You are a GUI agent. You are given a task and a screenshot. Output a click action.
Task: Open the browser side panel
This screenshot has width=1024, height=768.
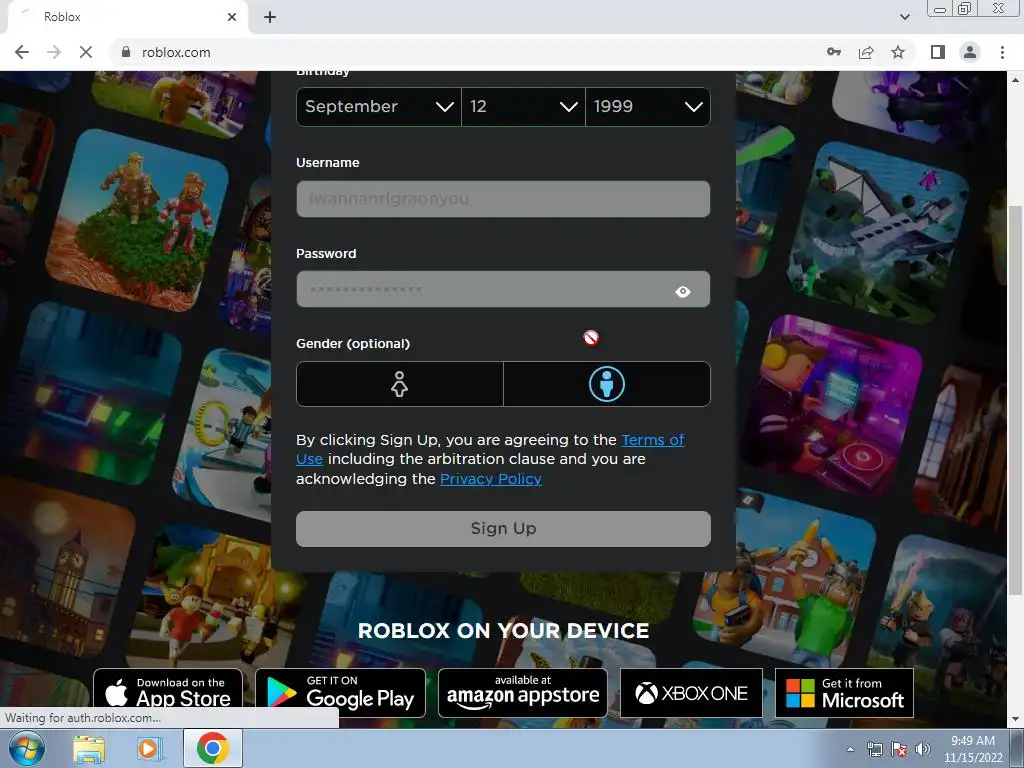[x=938, y=52]
